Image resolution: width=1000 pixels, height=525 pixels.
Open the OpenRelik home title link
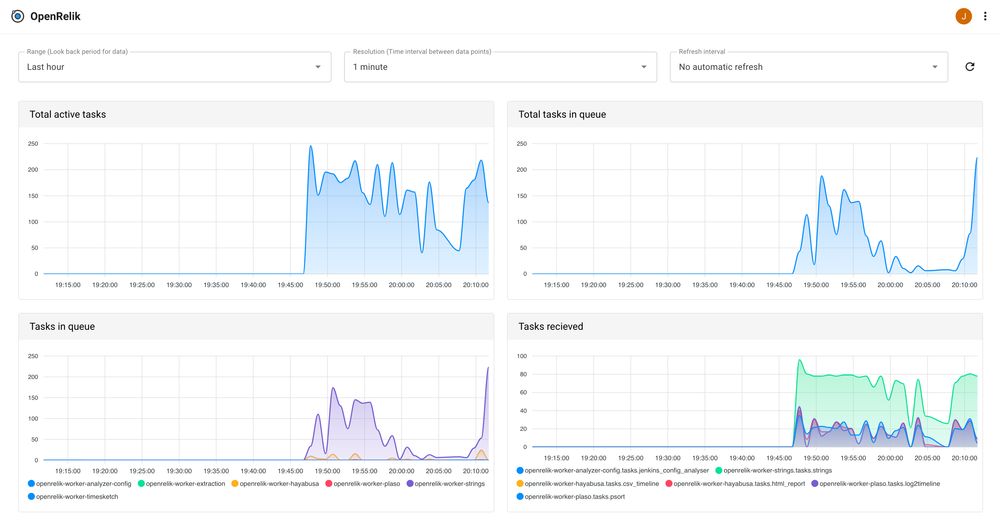55,17
